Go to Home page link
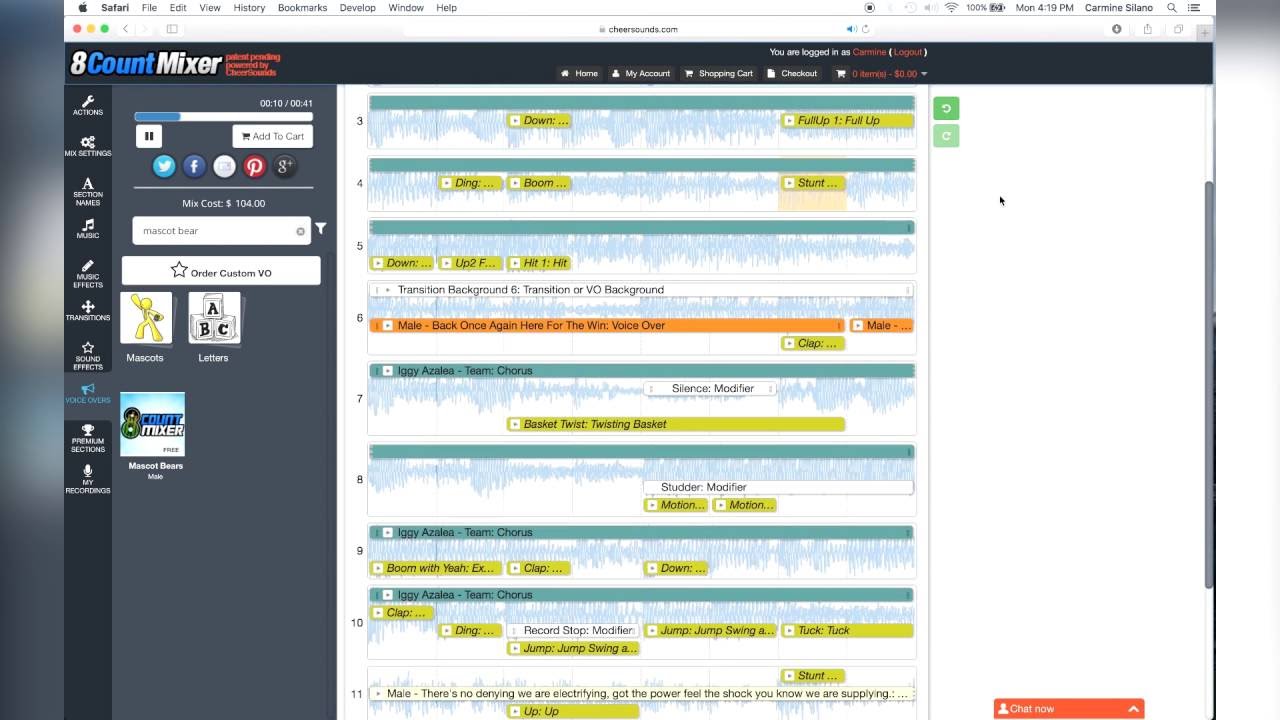The width and height of the screenshot is (1280, 720). (x=579, y=73)
